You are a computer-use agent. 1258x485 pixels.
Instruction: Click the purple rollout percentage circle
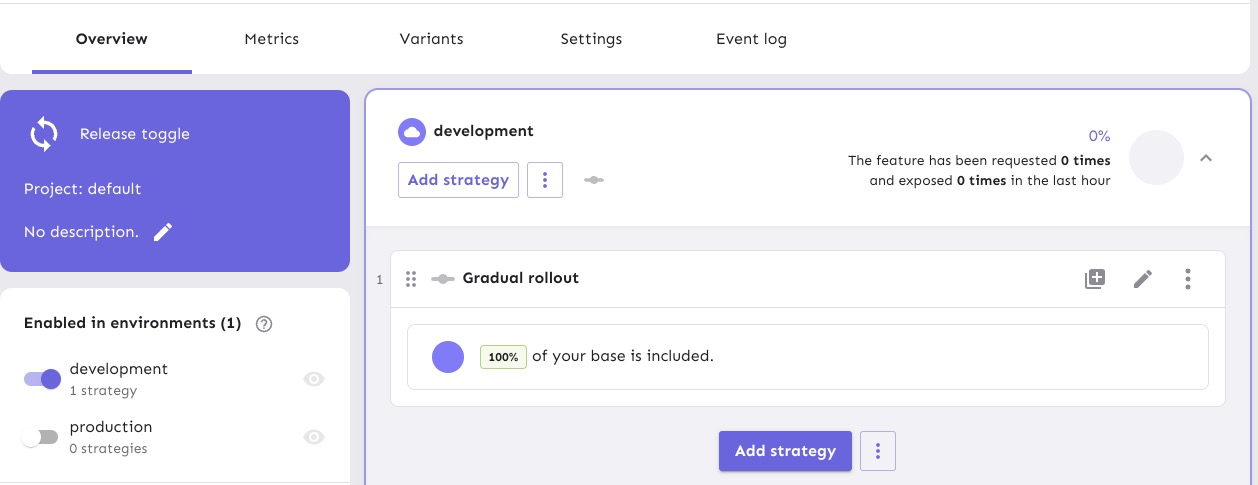(x=448, y=357)
